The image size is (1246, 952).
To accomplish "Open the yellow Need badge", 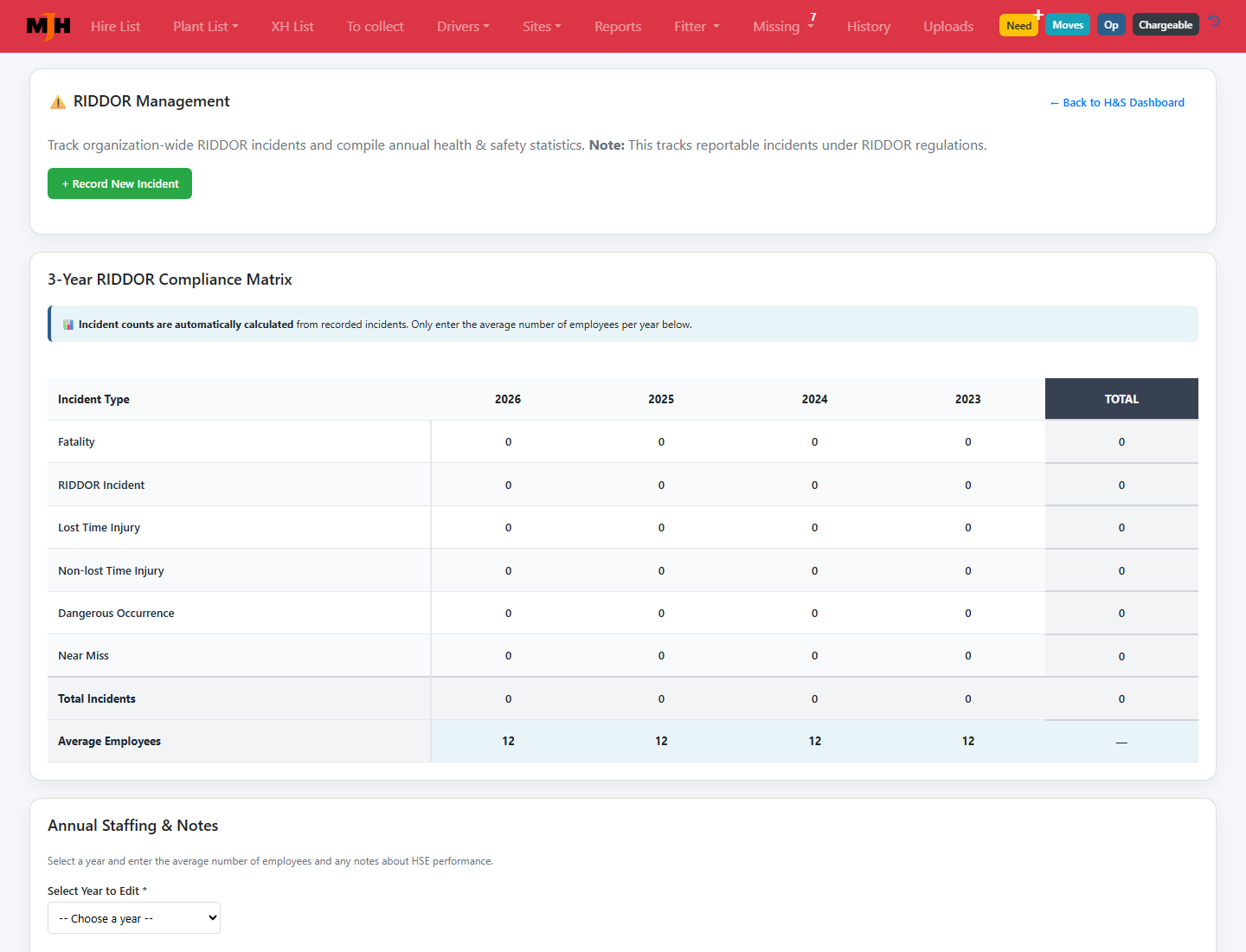I will 1018,26.
